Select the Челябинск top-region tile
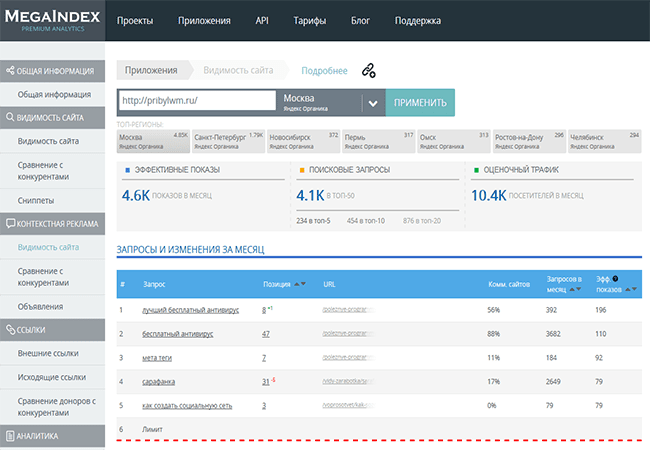 [604, 141]
